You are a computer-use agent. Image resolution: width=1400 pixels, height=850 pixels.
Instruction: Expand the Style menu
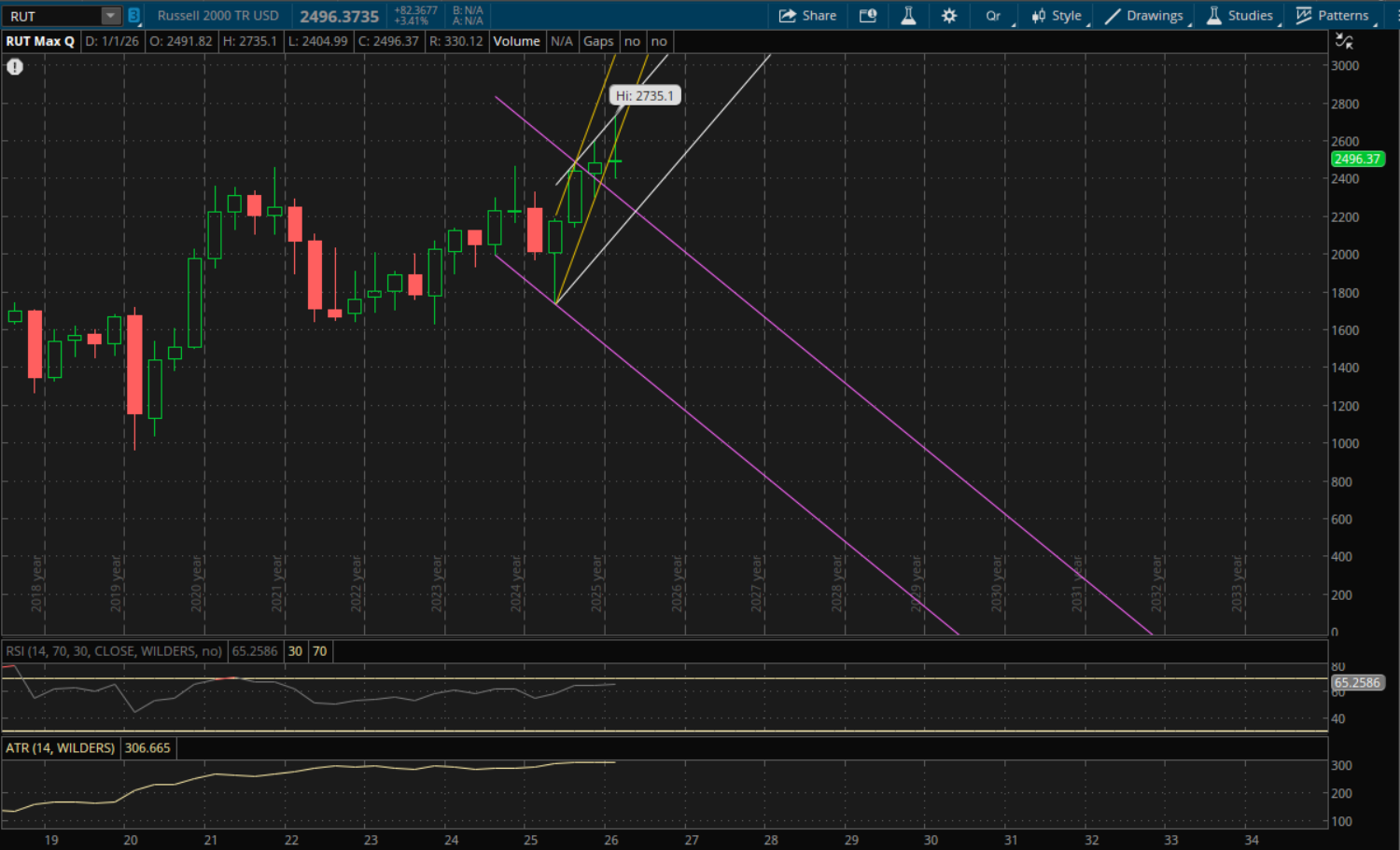pos(1057,16)
